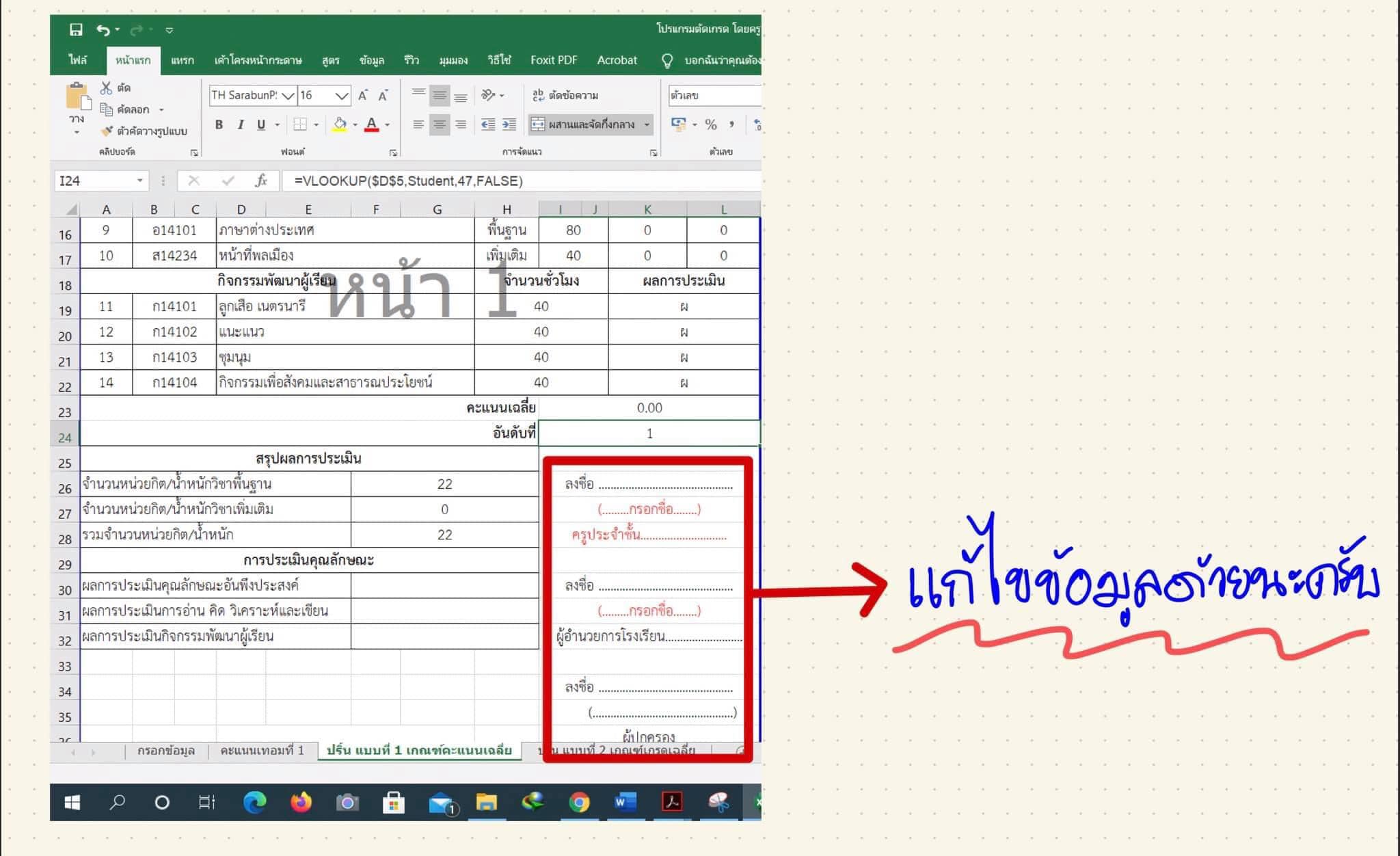
Task: Click the Select All corner triangle
Action: pos(71,209)
